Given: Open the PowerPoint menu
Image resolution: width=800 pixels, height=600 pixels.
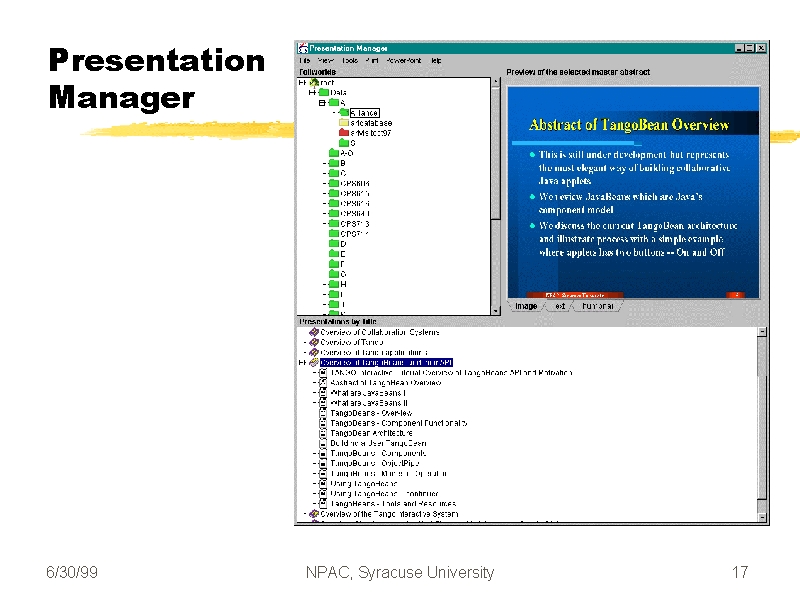Looking at the screenshot, I should [x=404, y=61].
